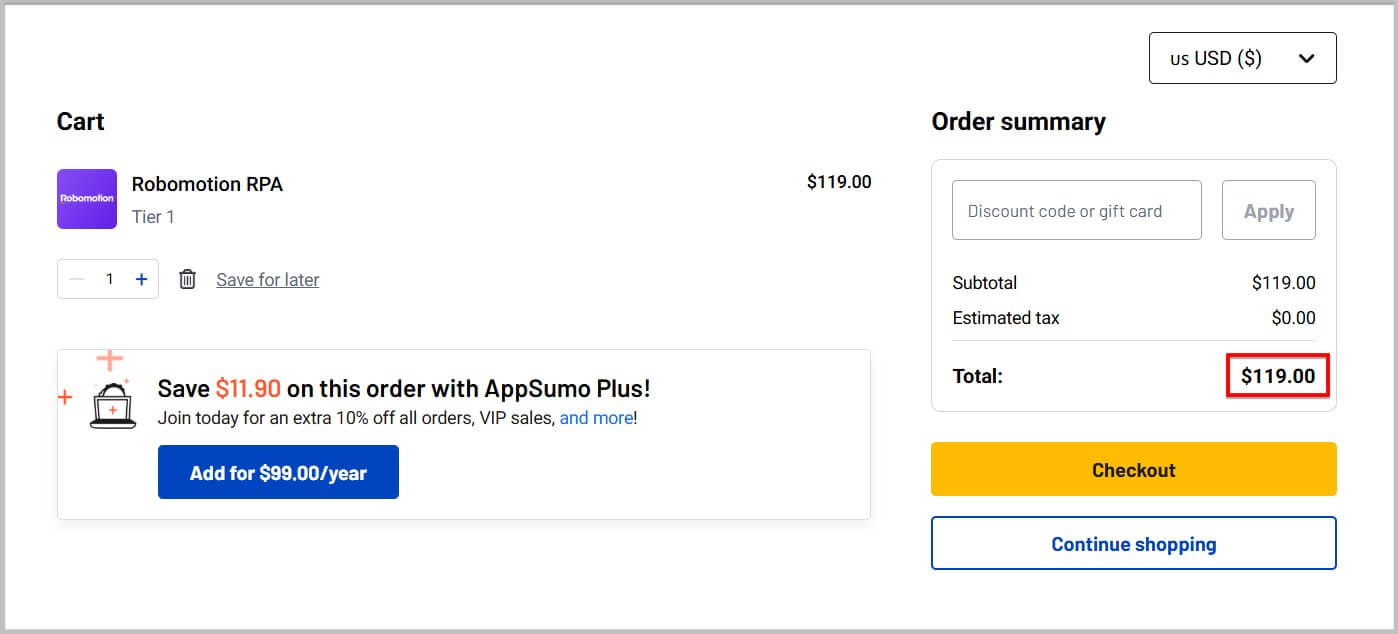Click the chevron on the currency selector
This screenshot has width=1398, height=634.
[1305, 58]
